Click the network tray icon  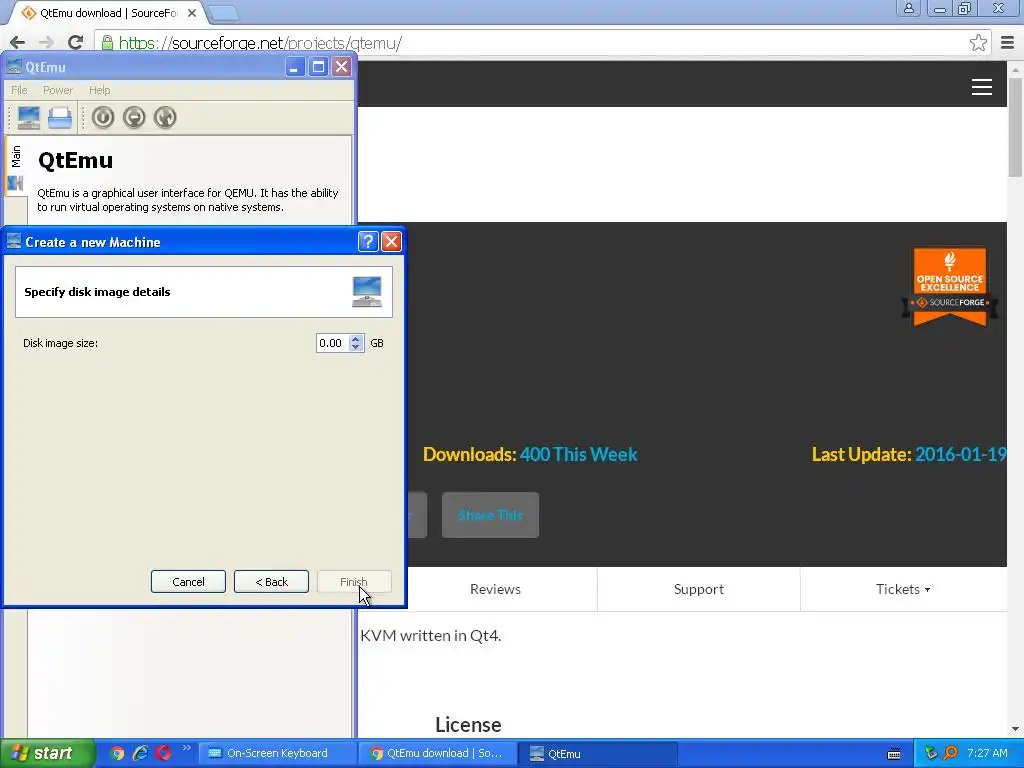(x=931, y=754)
